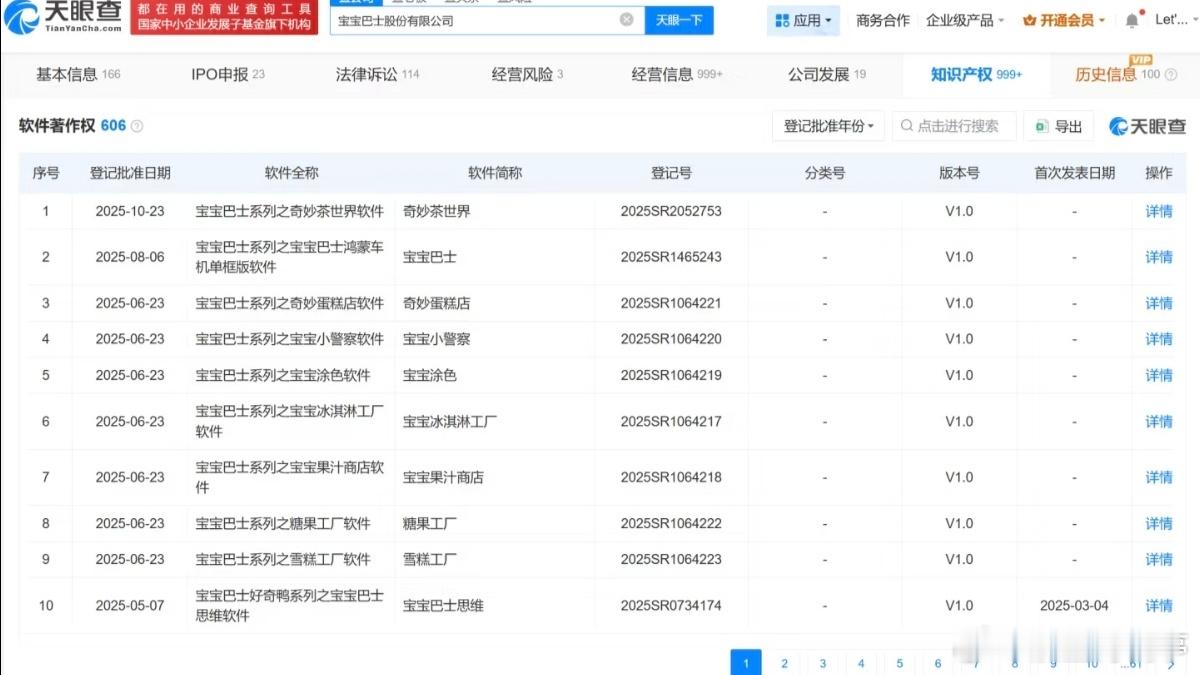1200x675 pixels.
Task: Open 详情 for 雪糕工厂 row
Action: tap(1159, 559)
